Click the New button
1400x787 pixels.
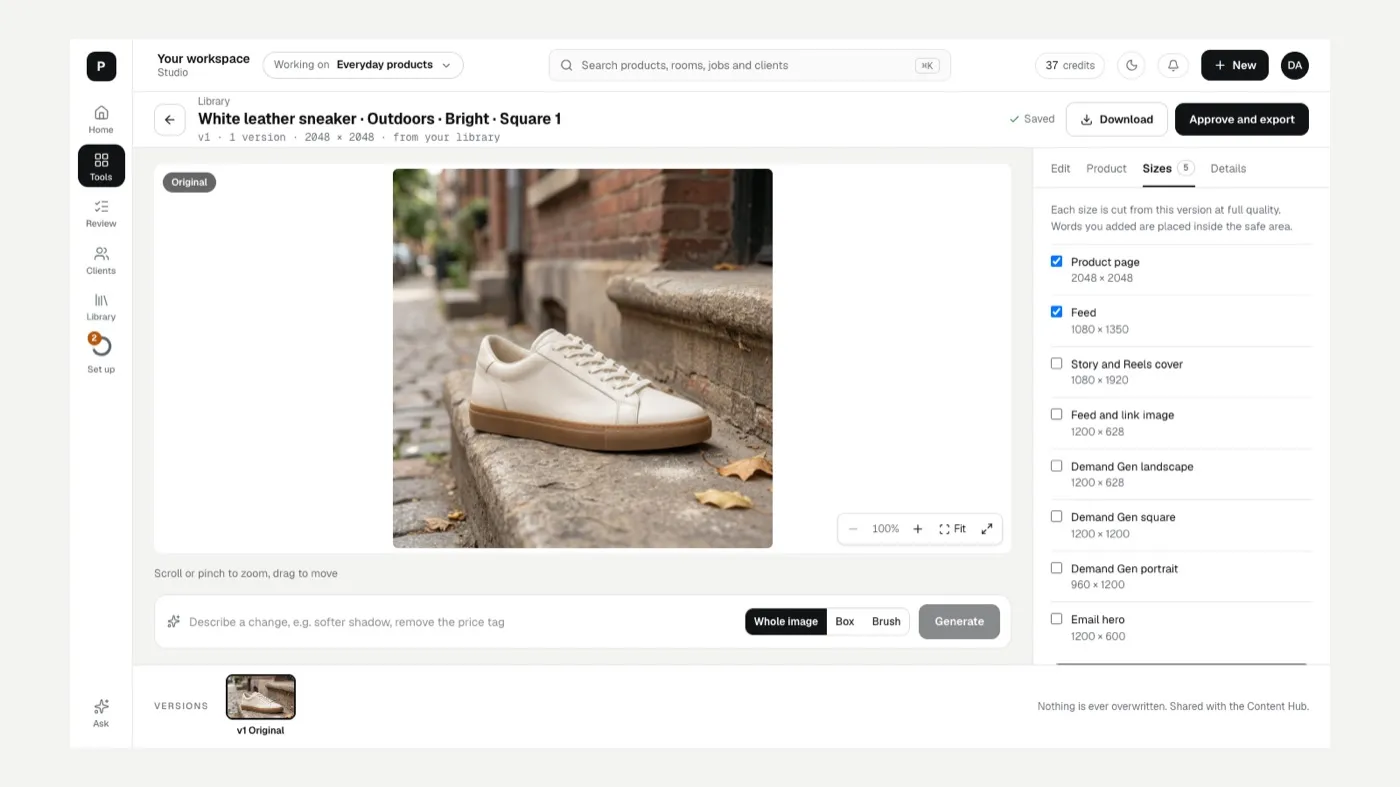coord(1235,65)
